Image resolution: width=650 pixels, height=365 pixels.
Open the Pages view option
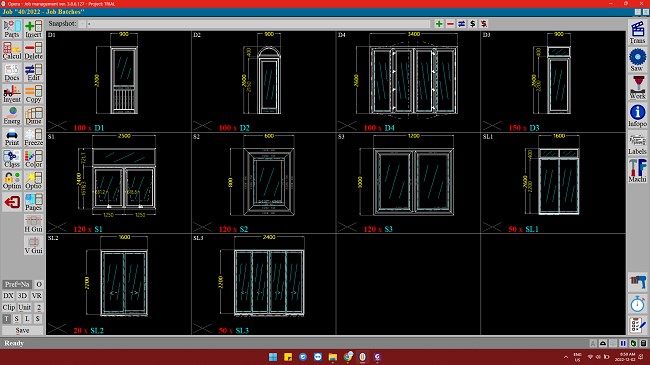(x=34, y=202)
